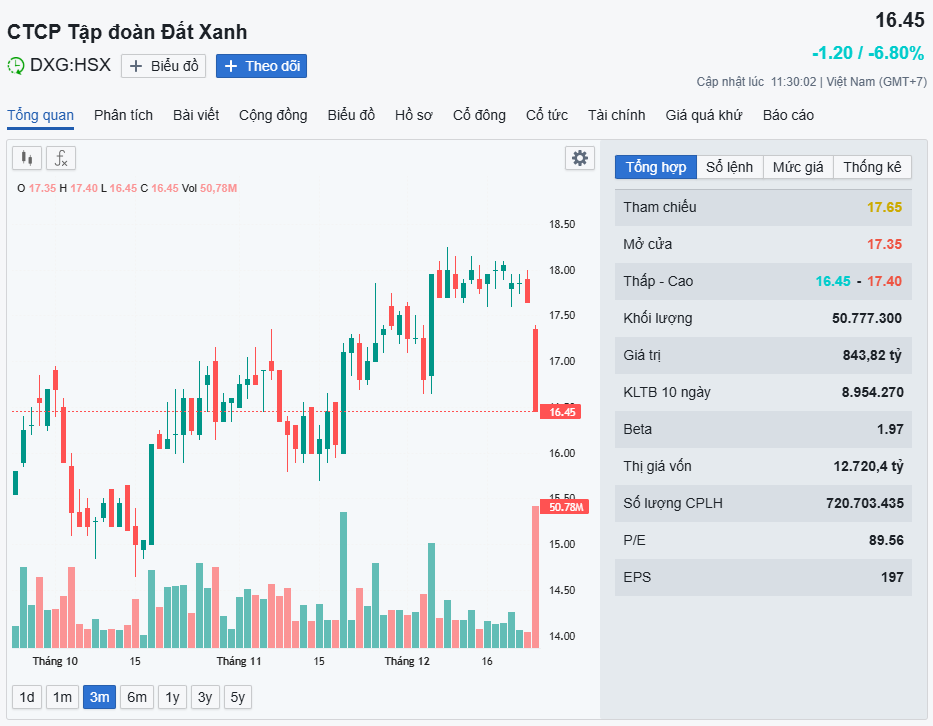The width and height of the screenshot is (933, 726).
Task: Open the 'Tài chính' tab
Action: (616, 115)
